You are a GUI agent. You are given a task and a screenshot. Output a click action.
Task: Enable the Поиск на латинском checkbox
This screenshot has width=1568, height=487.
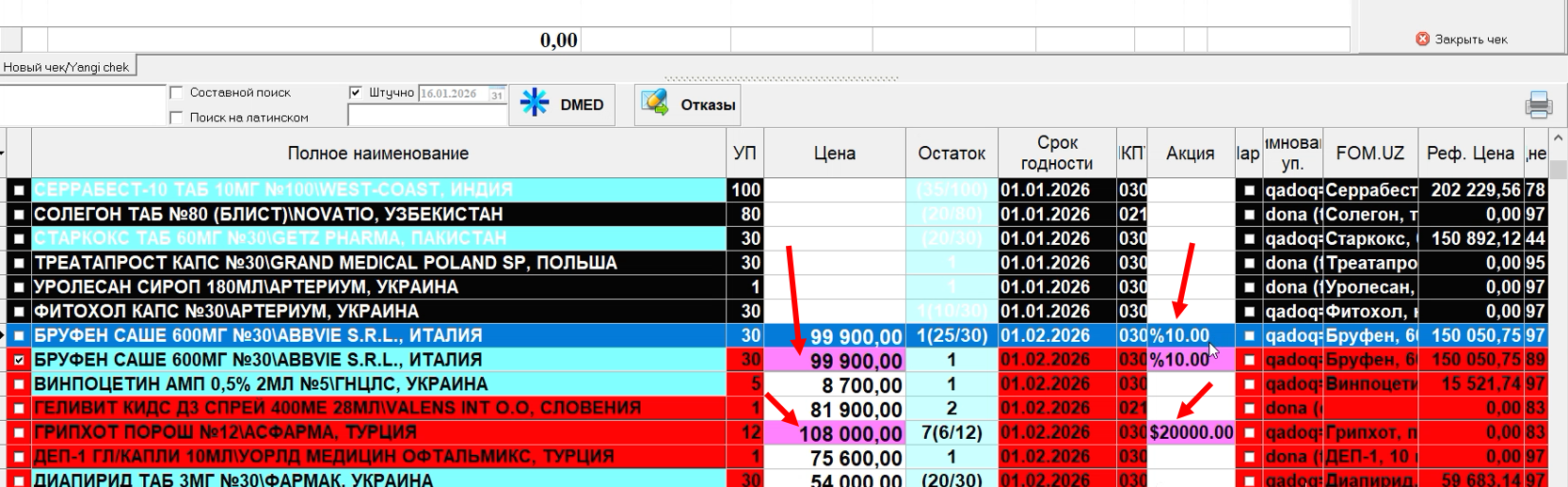coord(176,118)
